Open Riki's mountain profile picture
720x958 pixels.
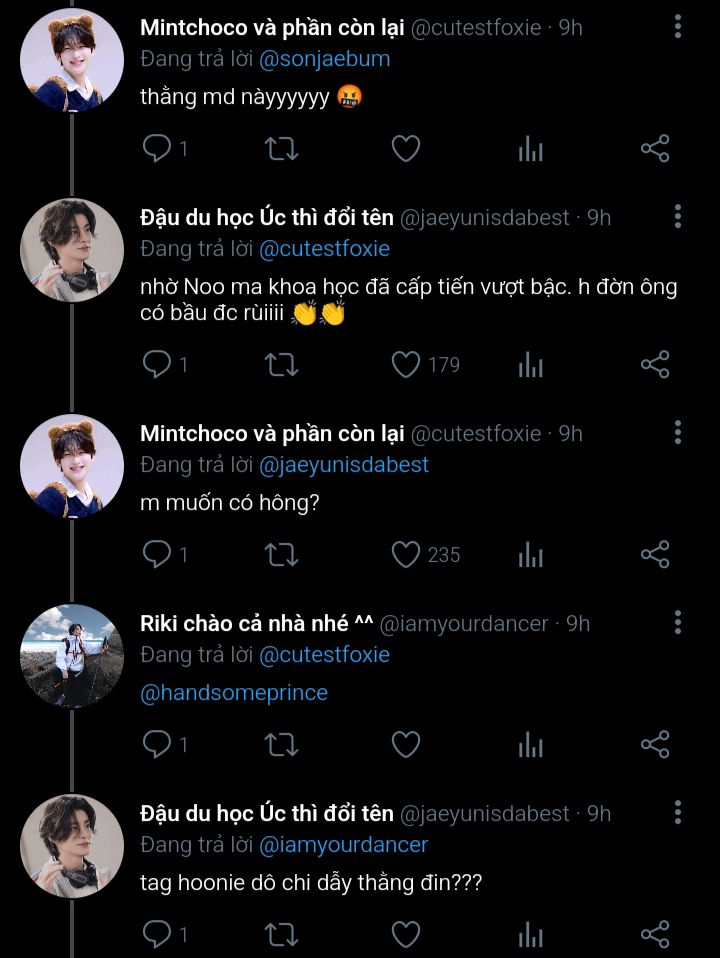click(72, 656)
